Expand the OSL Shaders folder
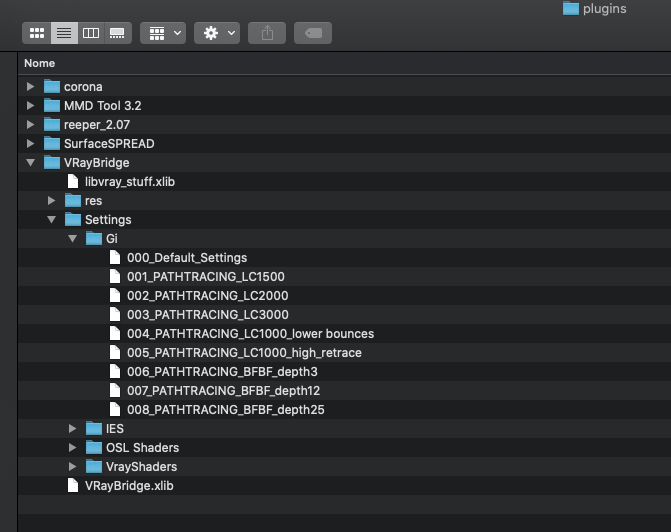The image size is (671, 532). (x=72, y=448)
